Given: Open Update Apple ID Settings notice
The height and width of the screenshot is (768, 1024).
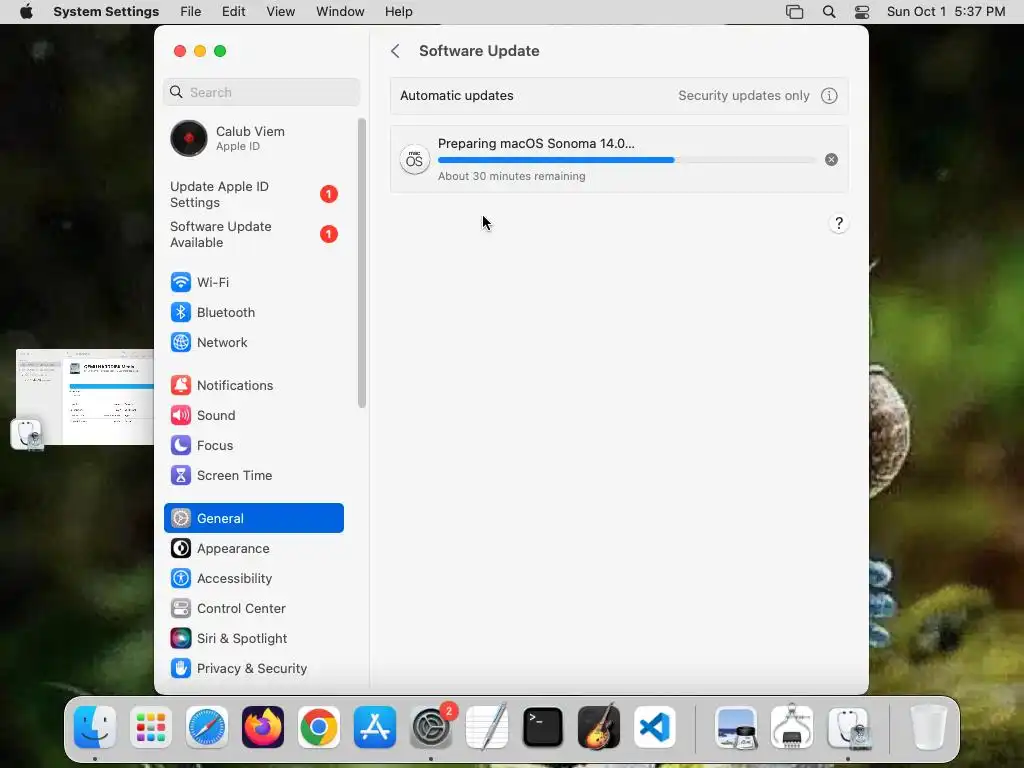Looking at the screenshot, I should pos(253,195).
